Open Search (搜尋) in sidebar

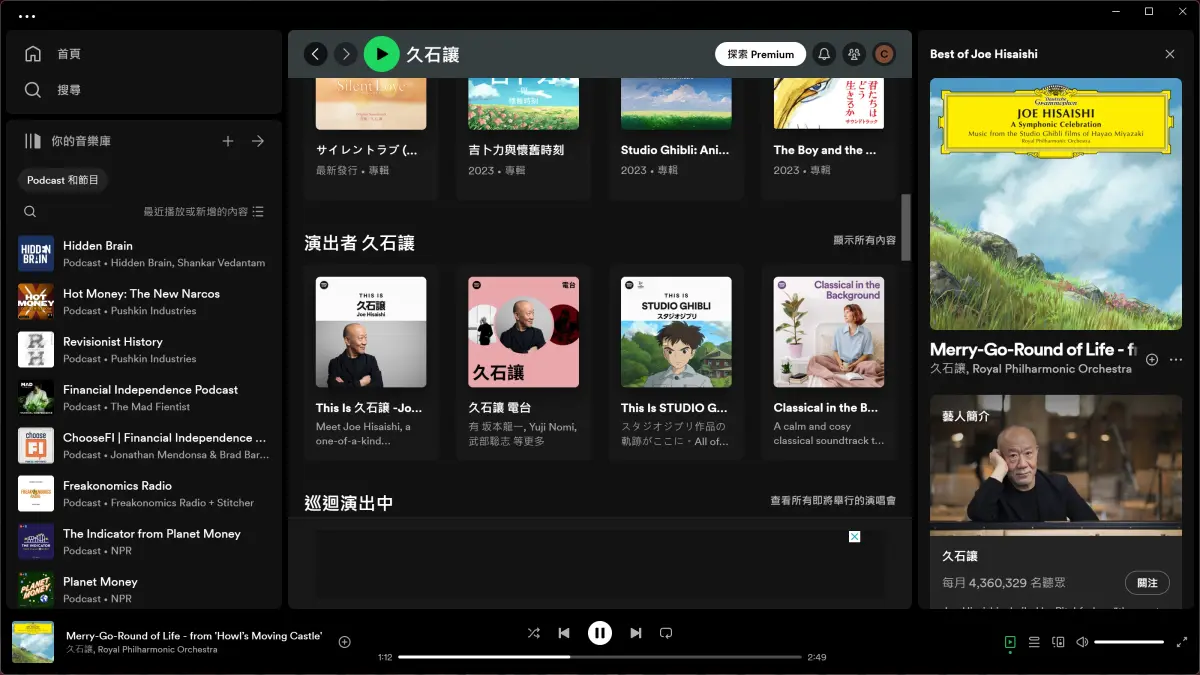pyautogui.click(x=55, y=90)
